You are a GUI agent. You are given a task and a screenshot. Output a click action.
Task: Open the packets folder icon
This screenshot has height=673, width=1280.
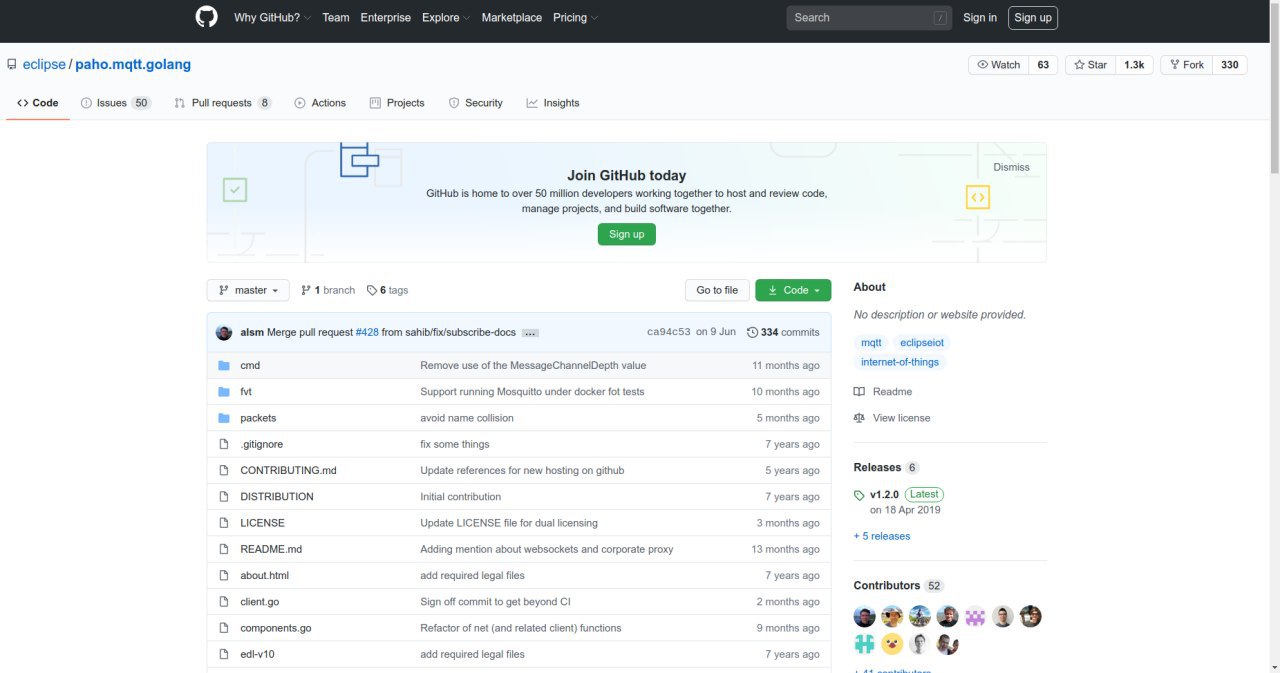click(224, 418)
